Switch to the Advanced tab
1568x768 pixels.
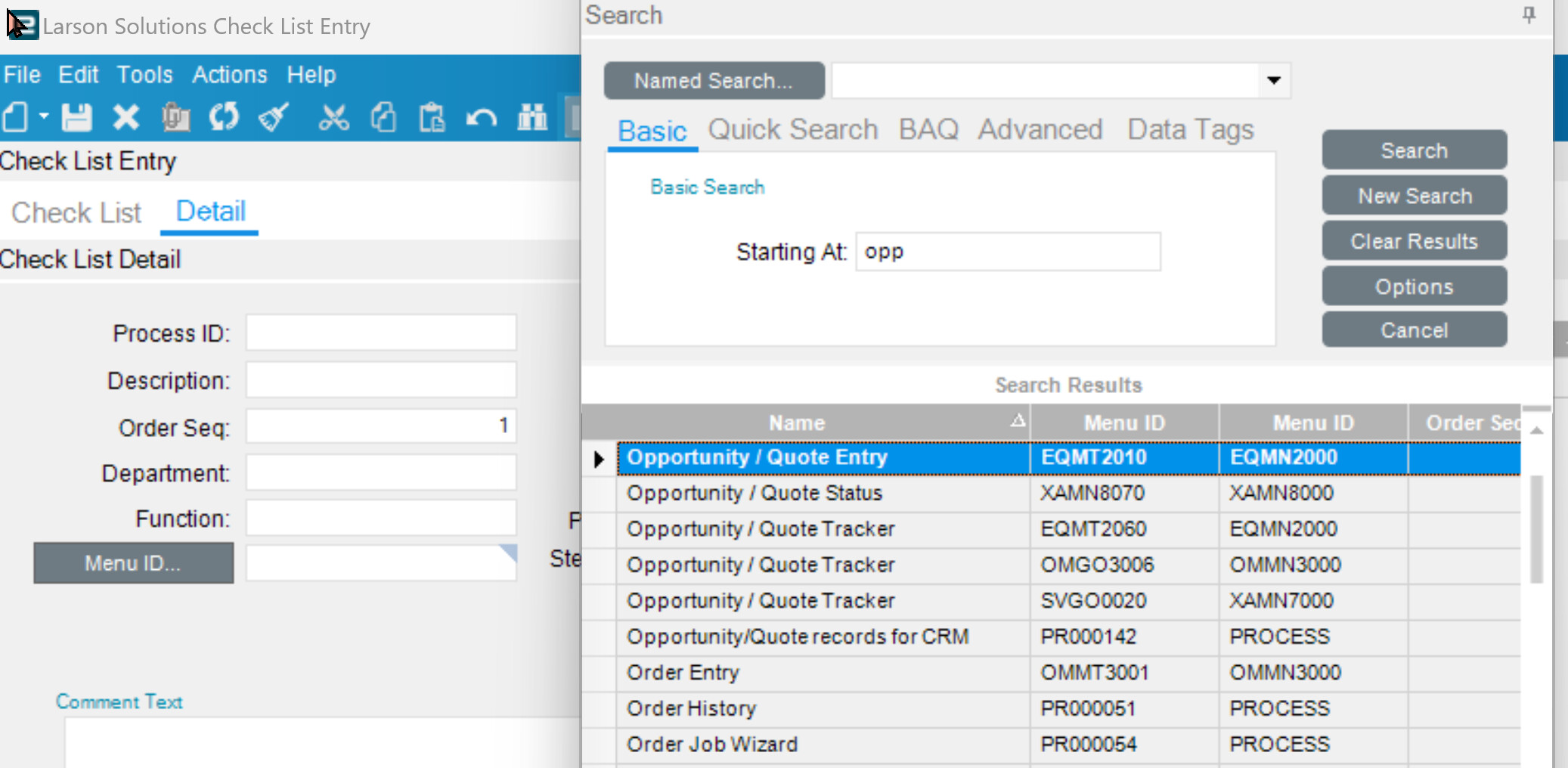point(1040,130)
